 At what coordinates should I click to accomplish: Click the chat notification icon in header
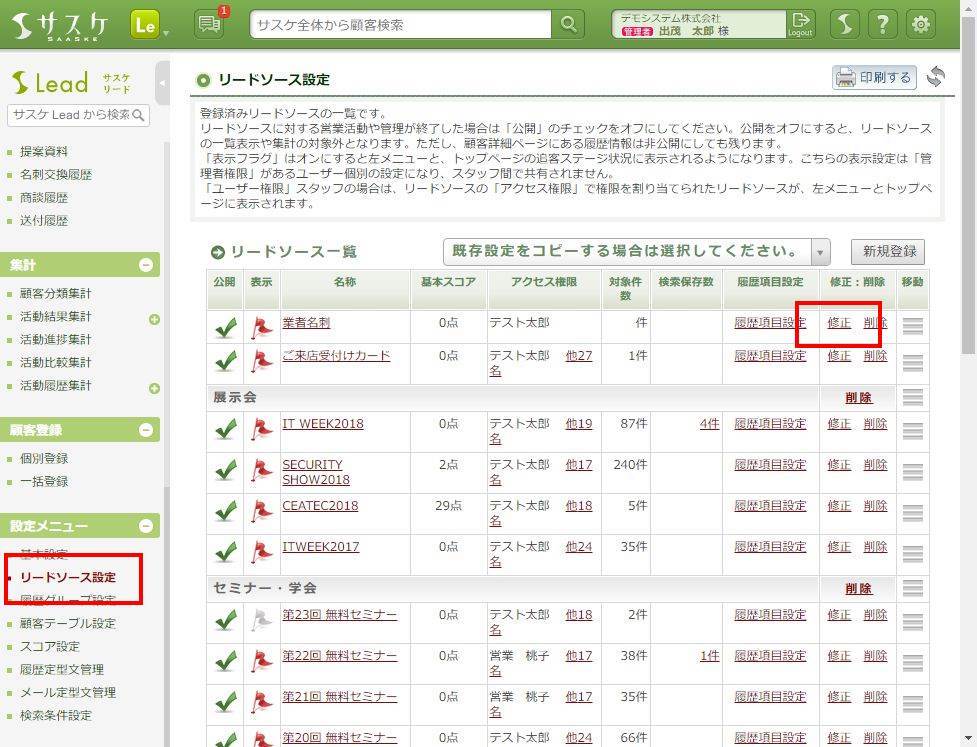[209, 24]
